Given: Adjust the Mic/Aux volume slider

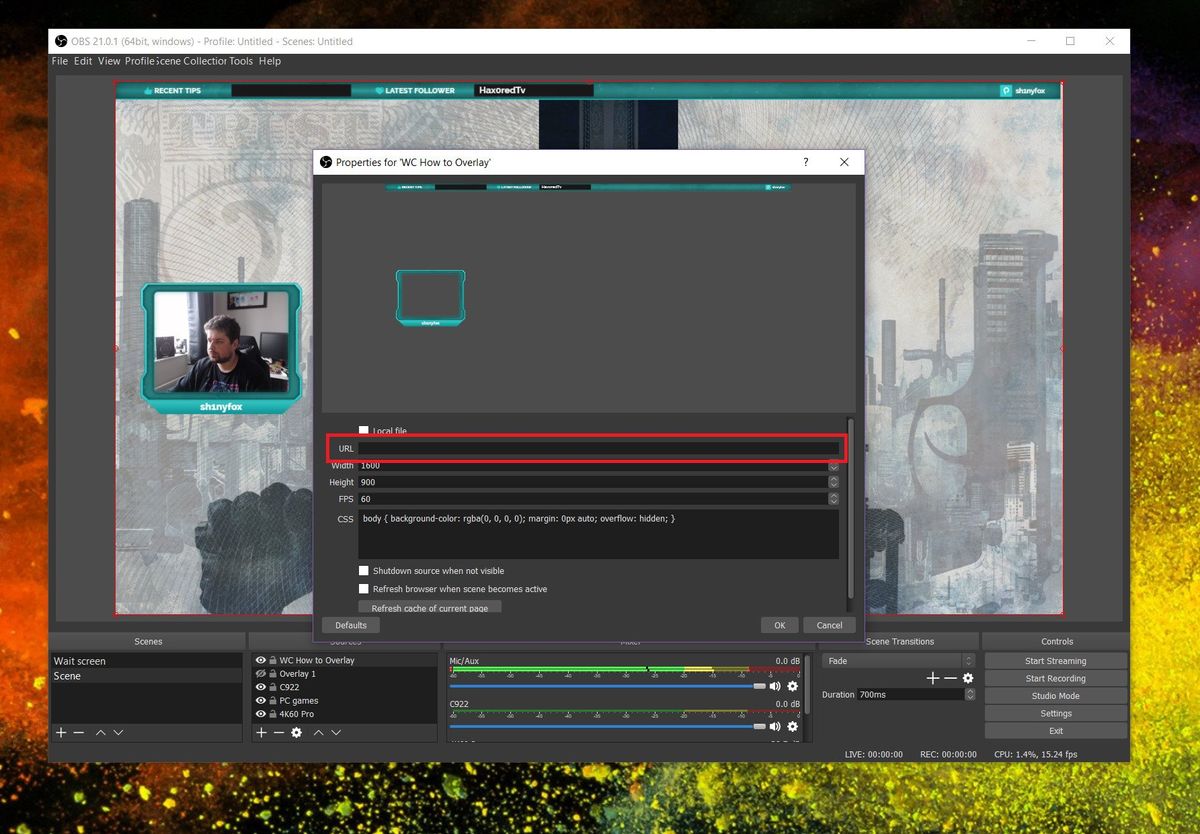Looking at the screenshot, I should click(758, 686).
